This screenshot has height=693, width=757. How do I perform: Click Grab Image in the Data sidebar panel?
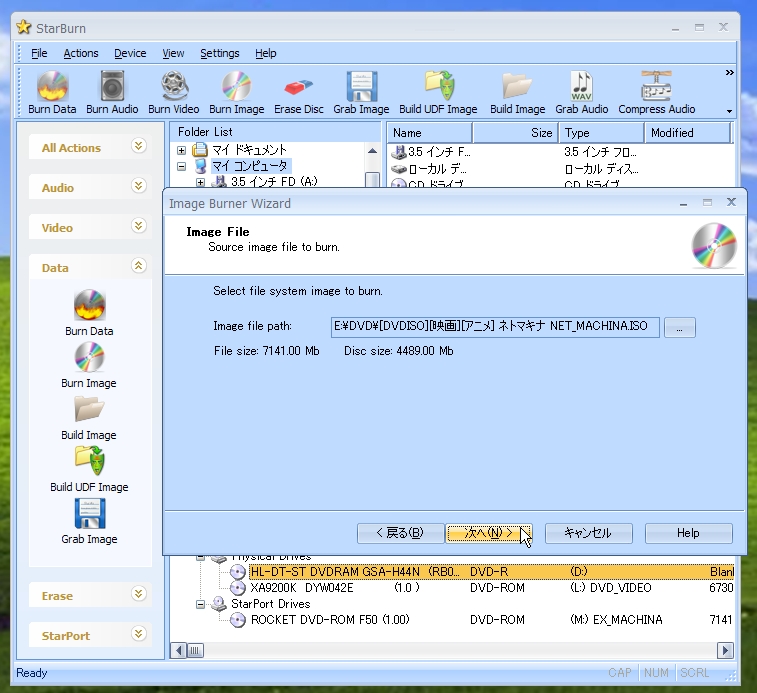point(89,522)
